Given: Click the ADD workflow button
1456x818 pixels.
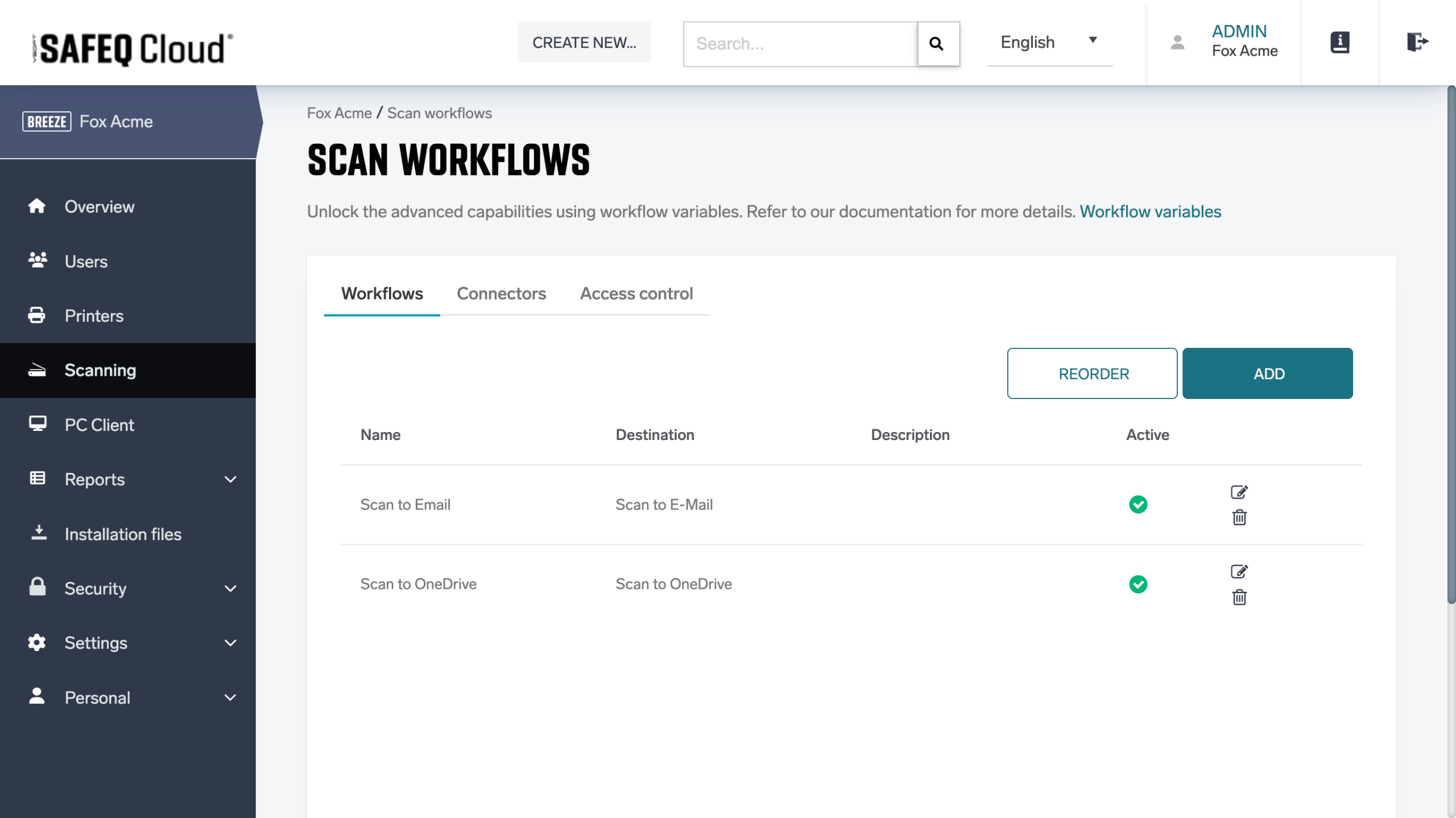Looking at the screenshot, I should point(1267,373).
